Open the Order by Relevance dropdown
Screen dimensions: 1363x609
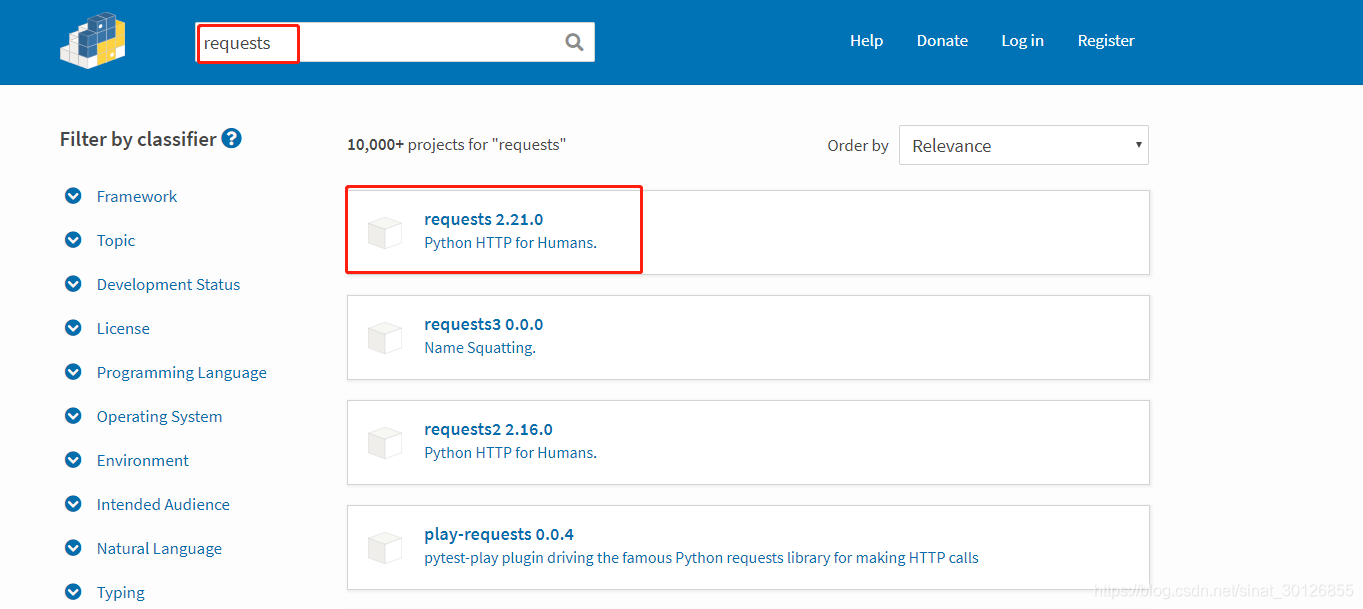(1023, 145)
